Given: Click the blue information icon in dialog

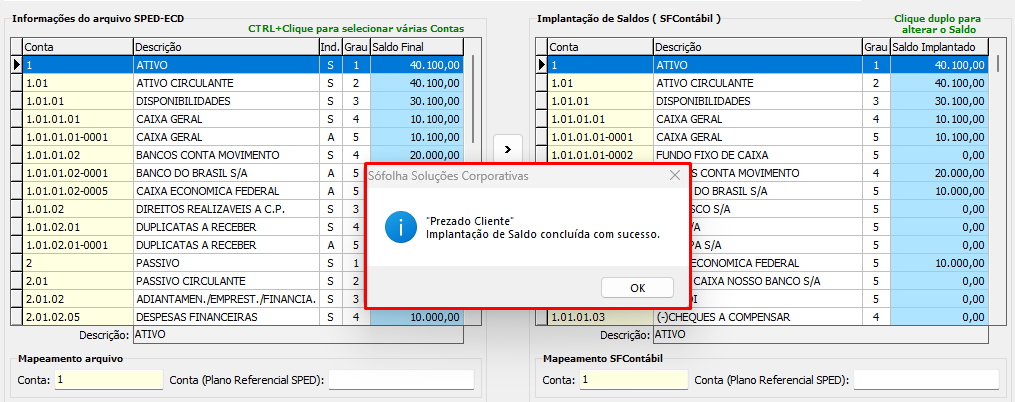Looking at the screenshot, I should pos(400,227).
